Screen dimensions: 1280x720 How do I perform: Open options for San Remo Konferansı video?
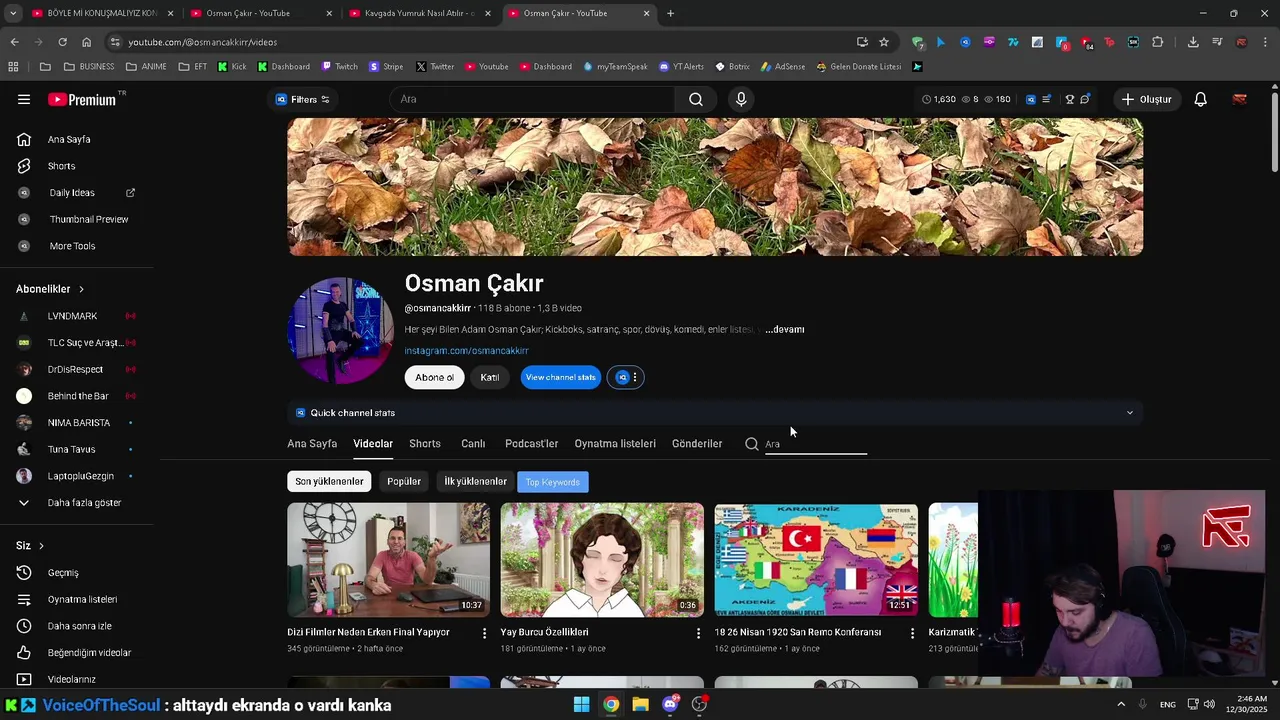coord(912,633)
